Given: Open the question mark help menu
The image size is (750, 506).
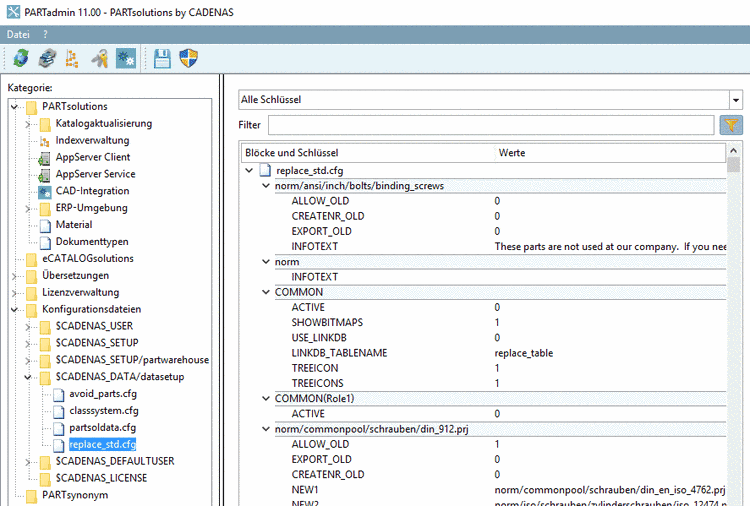Looking at the screenshot, I should click(x=45, y=34).
